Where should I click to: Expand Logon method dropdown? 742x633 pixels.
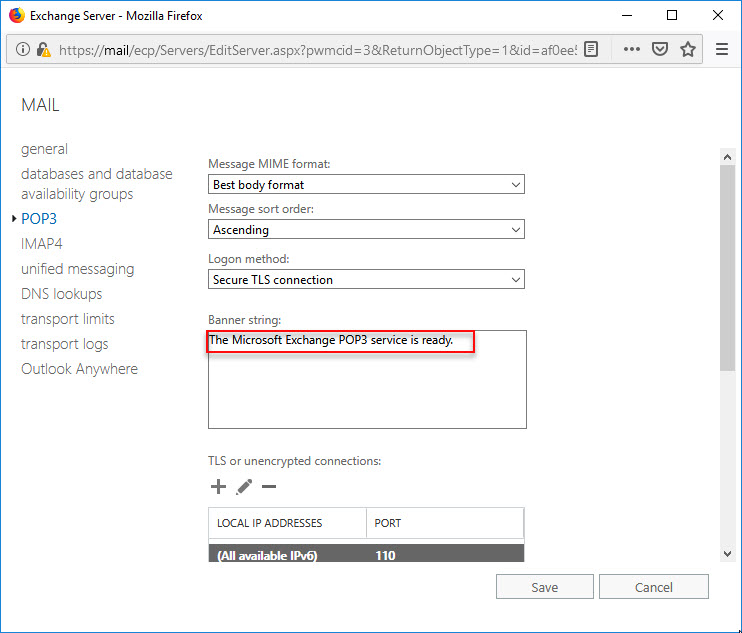pos(366,280)
